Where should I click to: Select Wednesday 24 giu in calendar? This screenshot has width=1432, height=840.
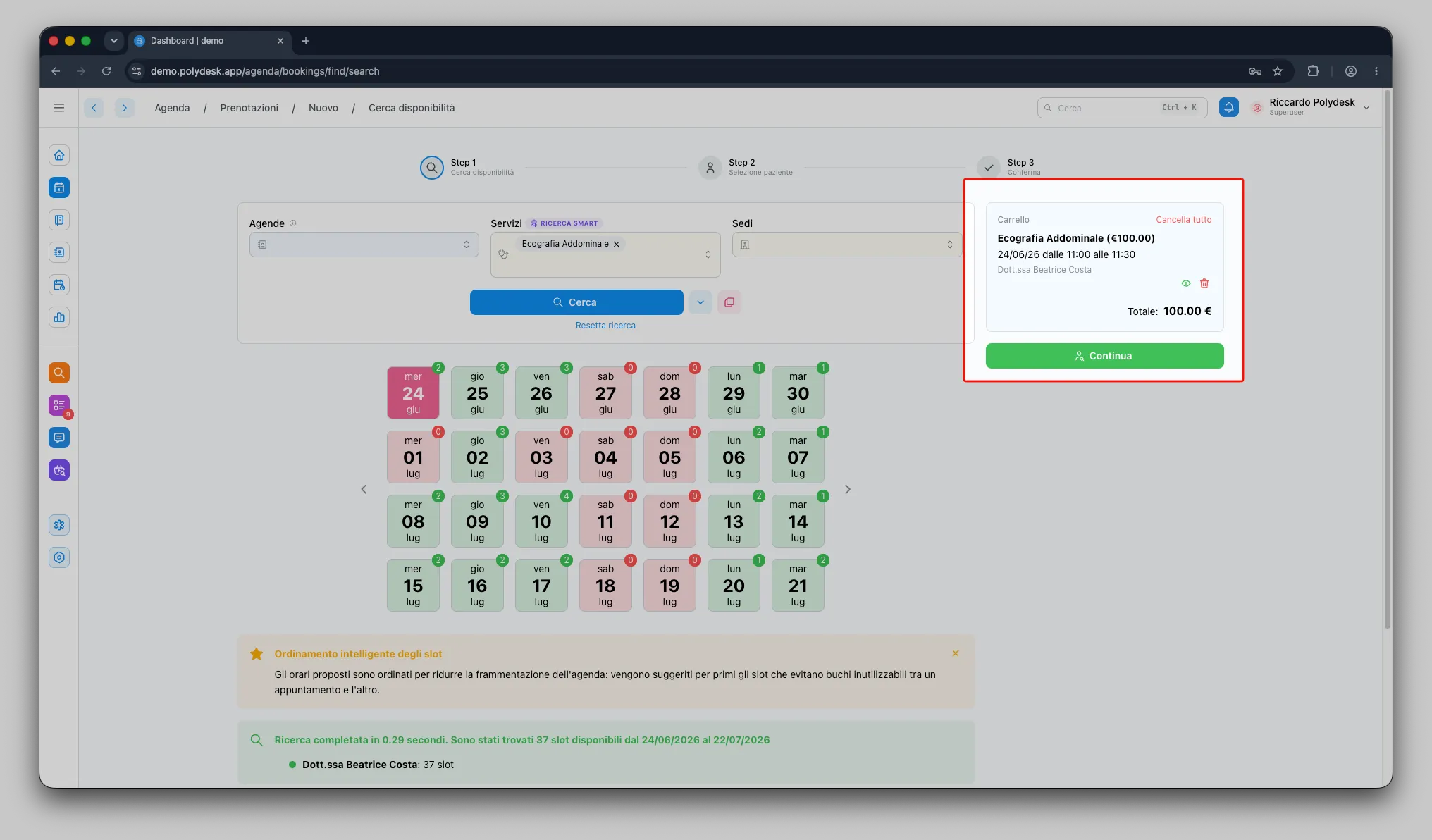pyautogui.click(x=413, y=393)
